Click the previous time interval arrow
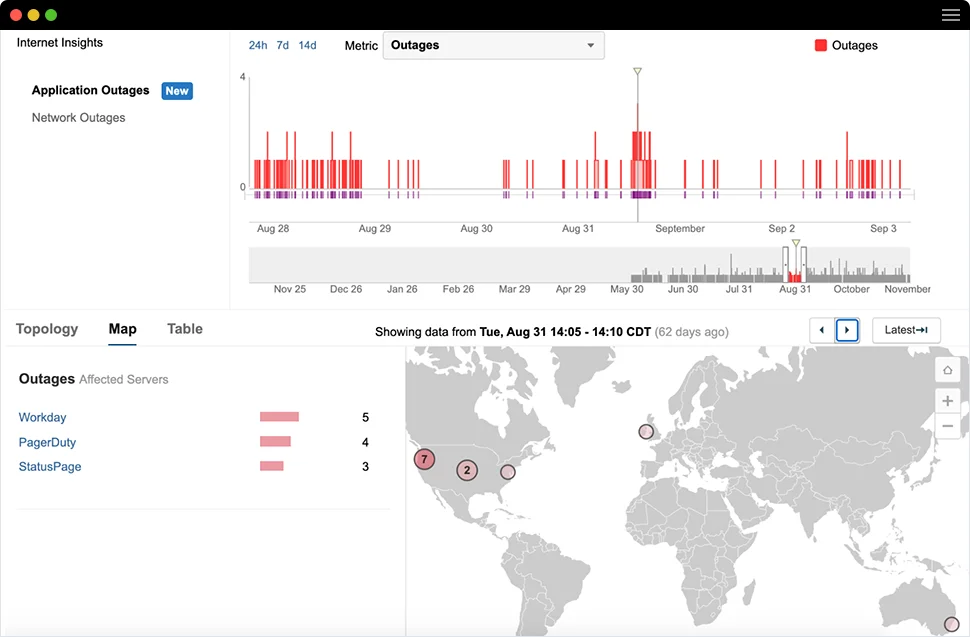 [x=821, y=330]
